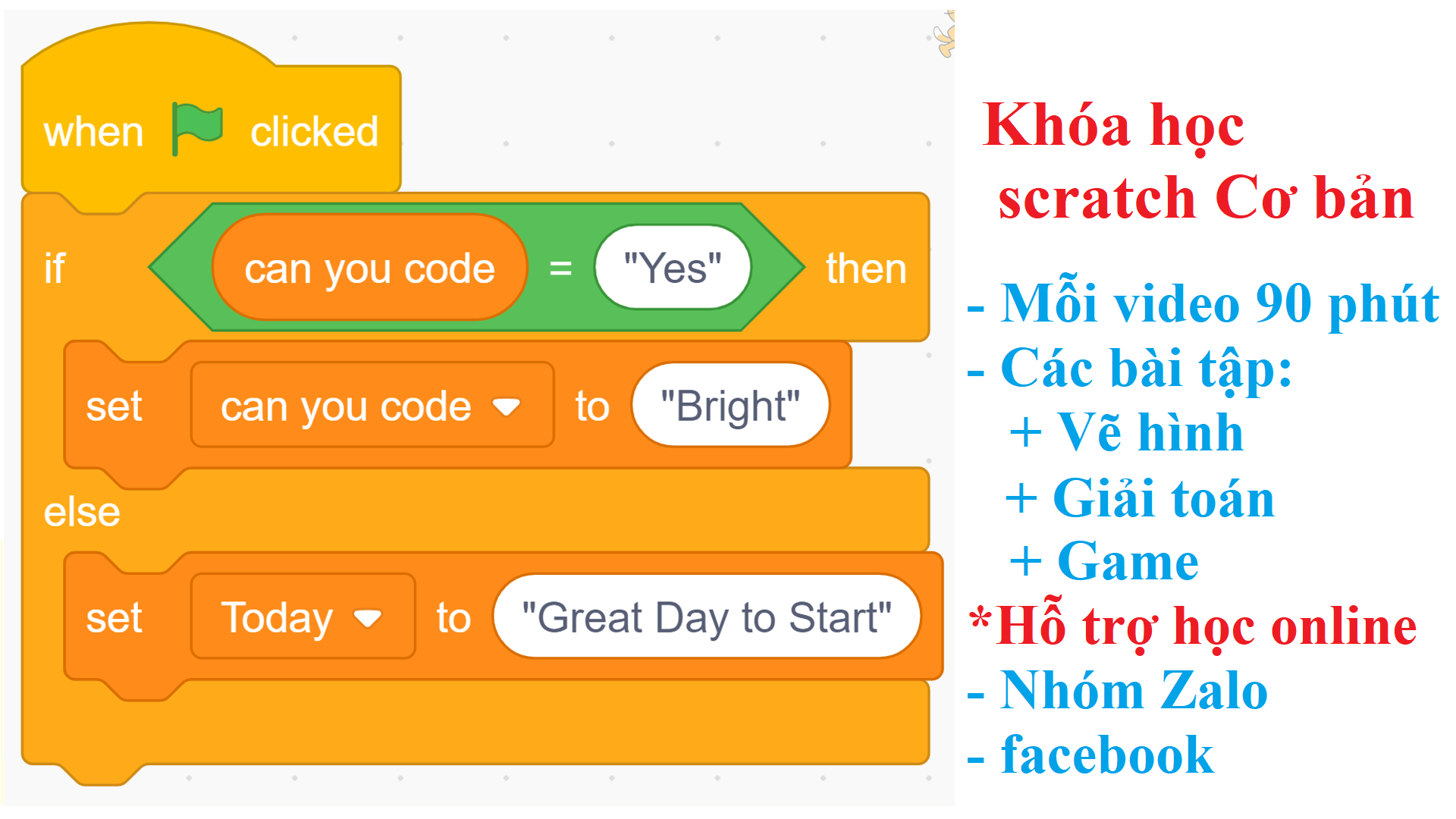
Task: Click the green equality operator block
Action: click(x=562, y=268)
